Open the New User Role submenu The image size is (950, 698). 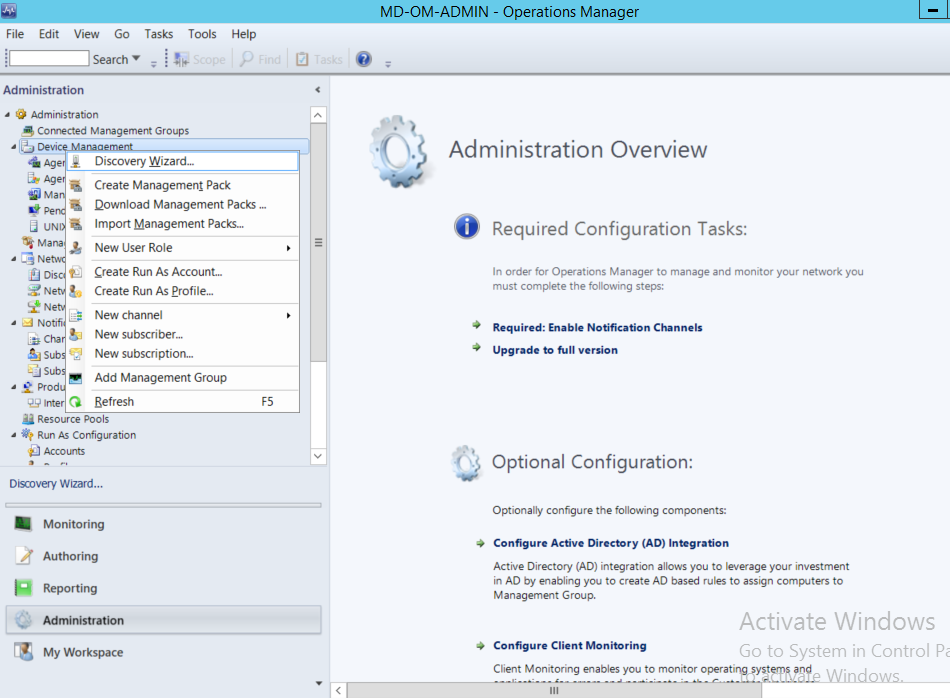tap(134, 247)
